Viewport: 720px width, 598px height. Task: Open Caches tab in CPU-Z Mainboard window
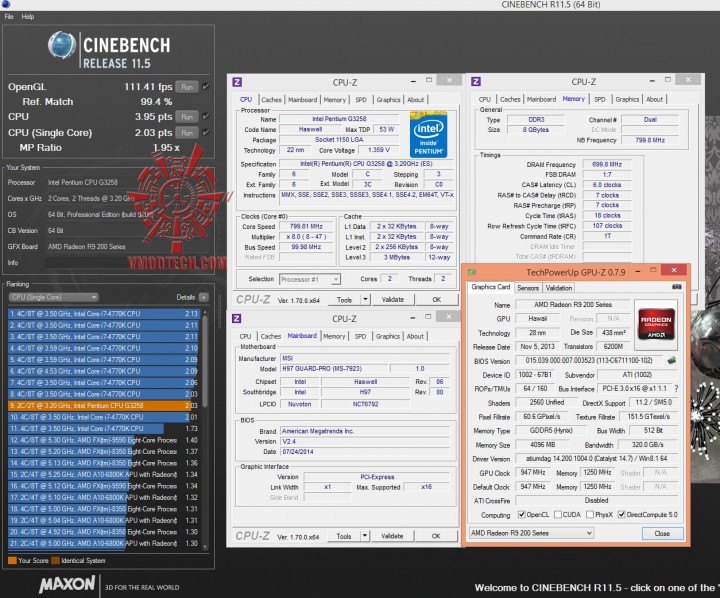271,336
